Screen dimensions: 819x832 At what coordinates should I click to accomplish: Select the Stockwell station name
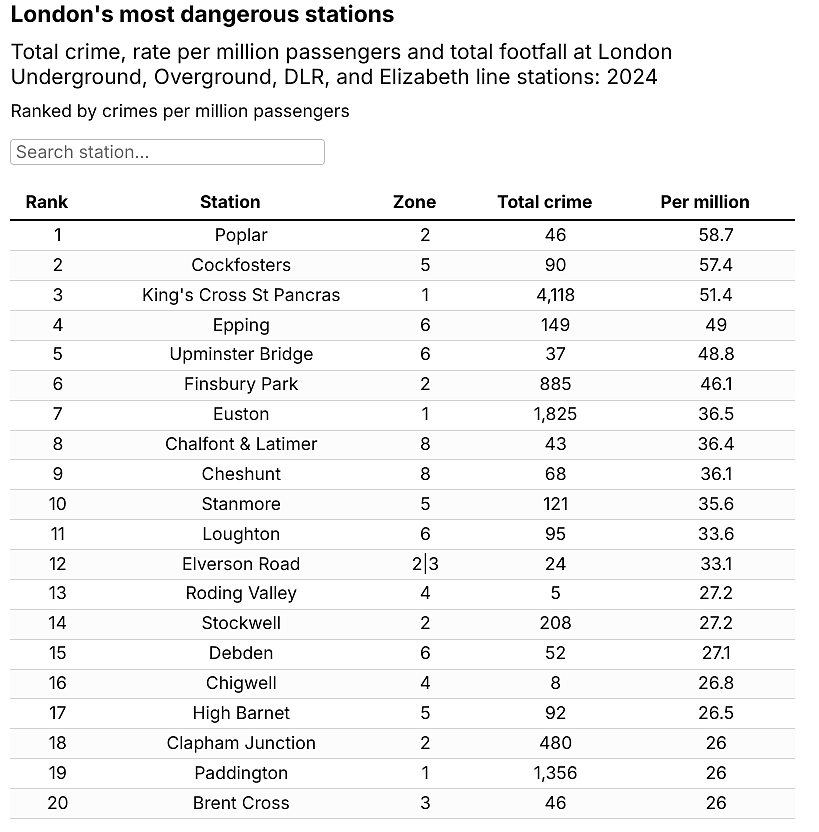coord(241,623)
